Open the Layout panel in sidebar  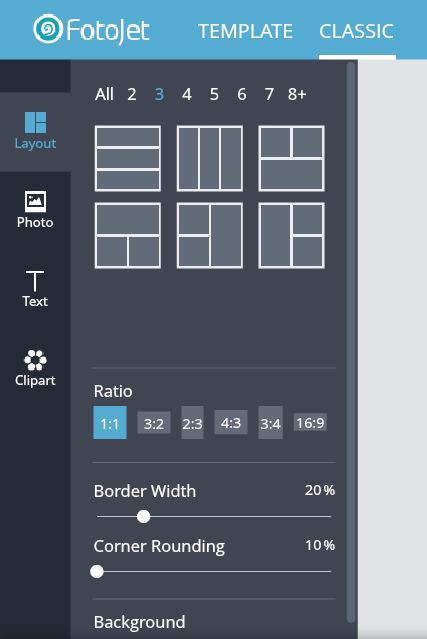point(35,132)
